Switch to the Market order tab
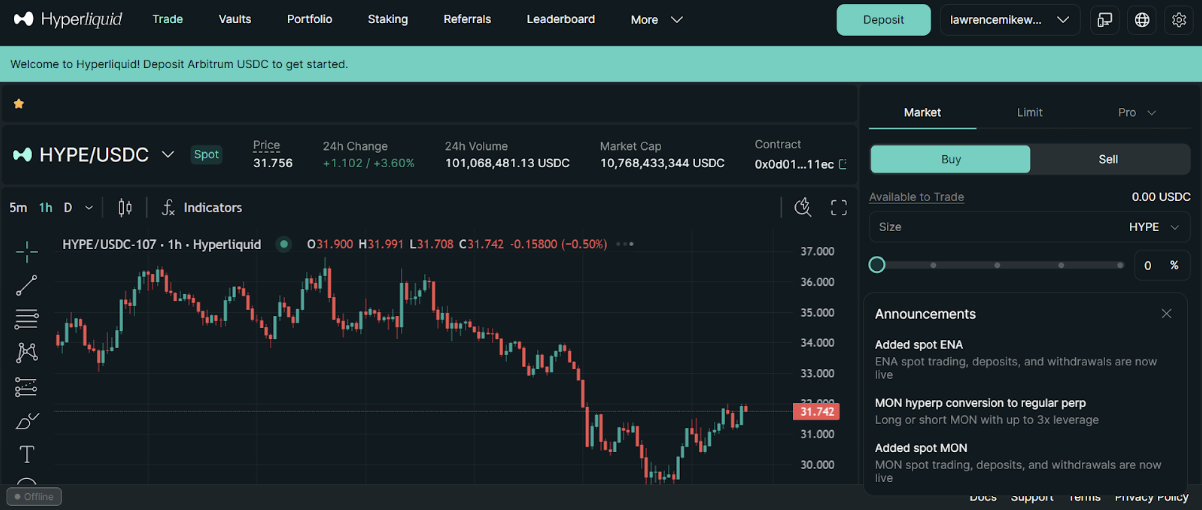The width and height of the screenshot is (1202, 510). 922,112
